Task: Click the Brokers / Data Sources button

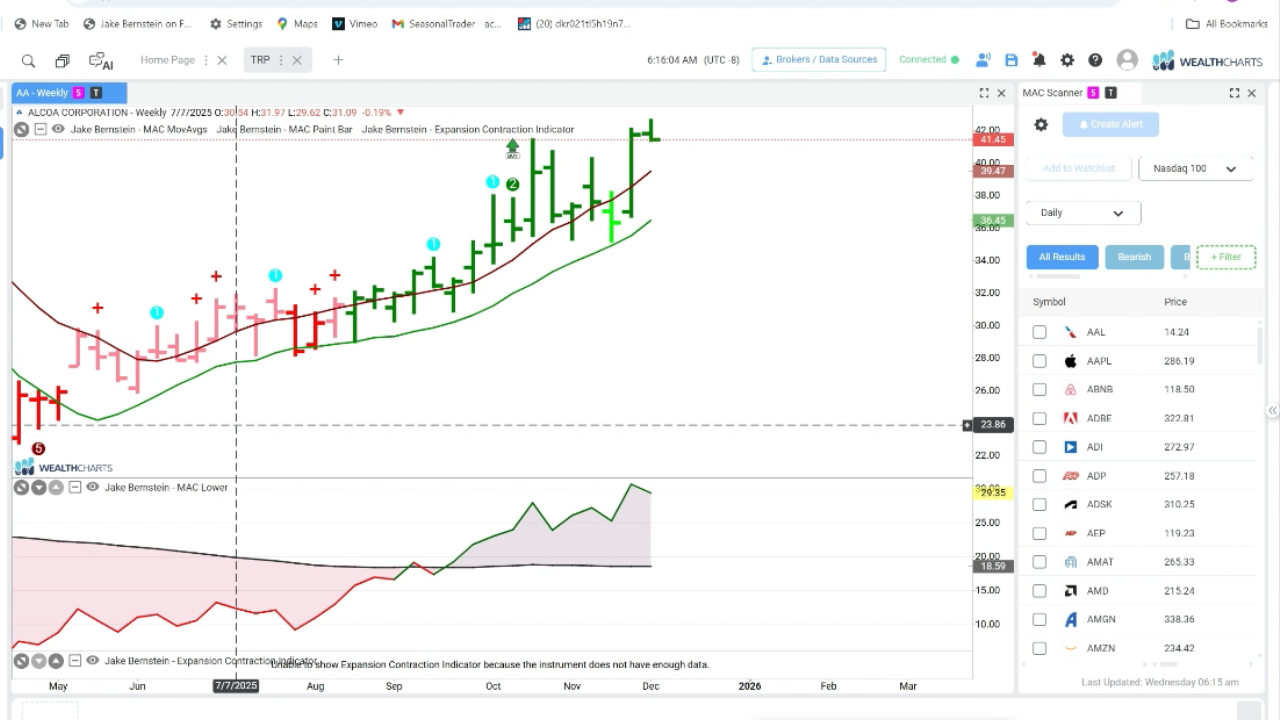Action: pyautogui.click(x=819, y=60)
